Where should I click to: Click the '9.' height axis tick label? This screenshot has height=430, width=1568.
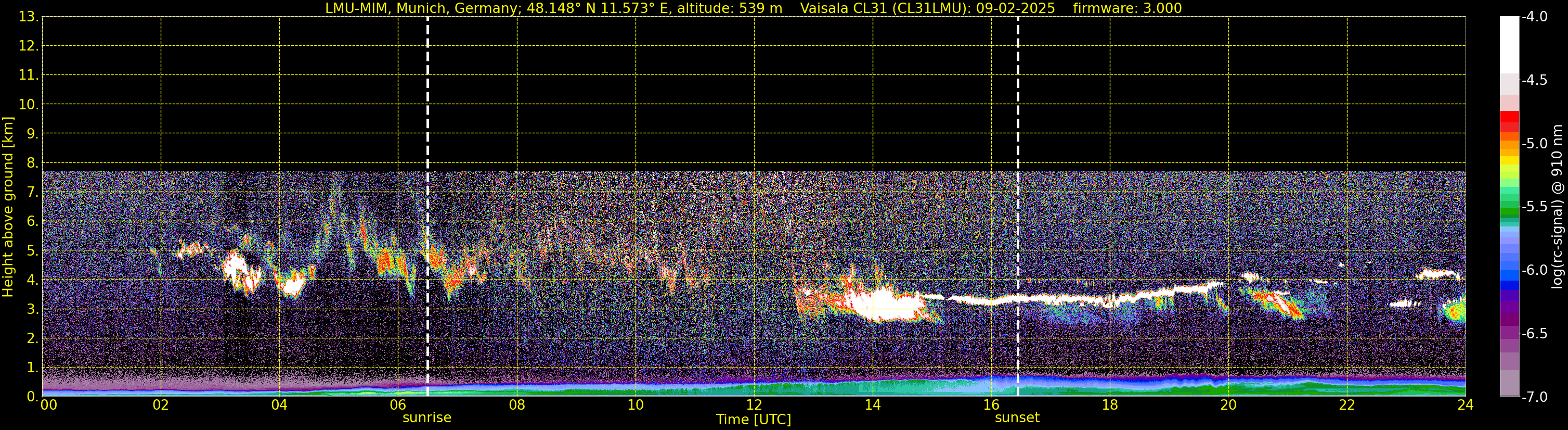pyautogui.click(x=33, y=133)
